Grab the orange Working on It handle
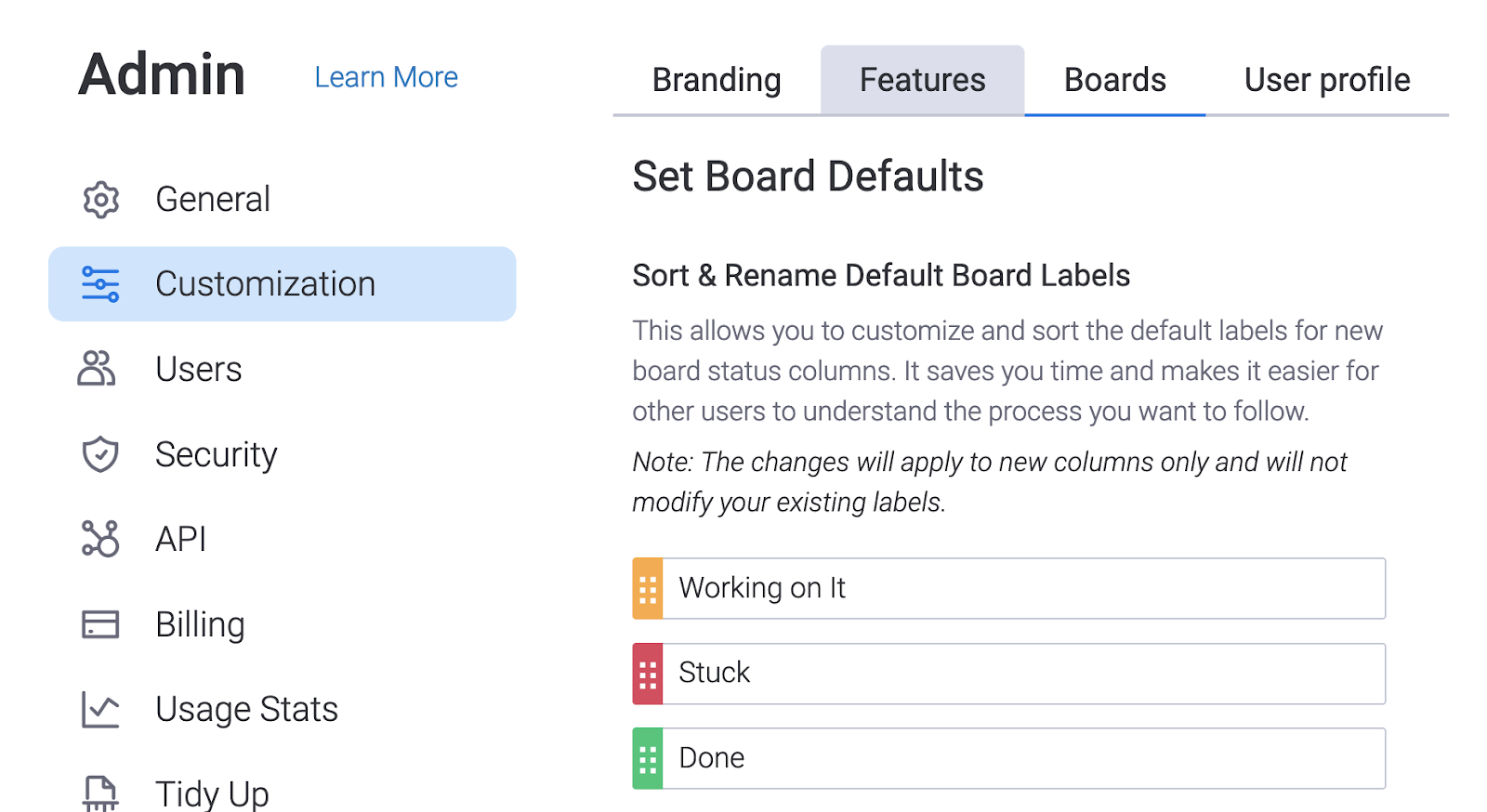The image size is (1487, 812). click(x=648, y=589)
